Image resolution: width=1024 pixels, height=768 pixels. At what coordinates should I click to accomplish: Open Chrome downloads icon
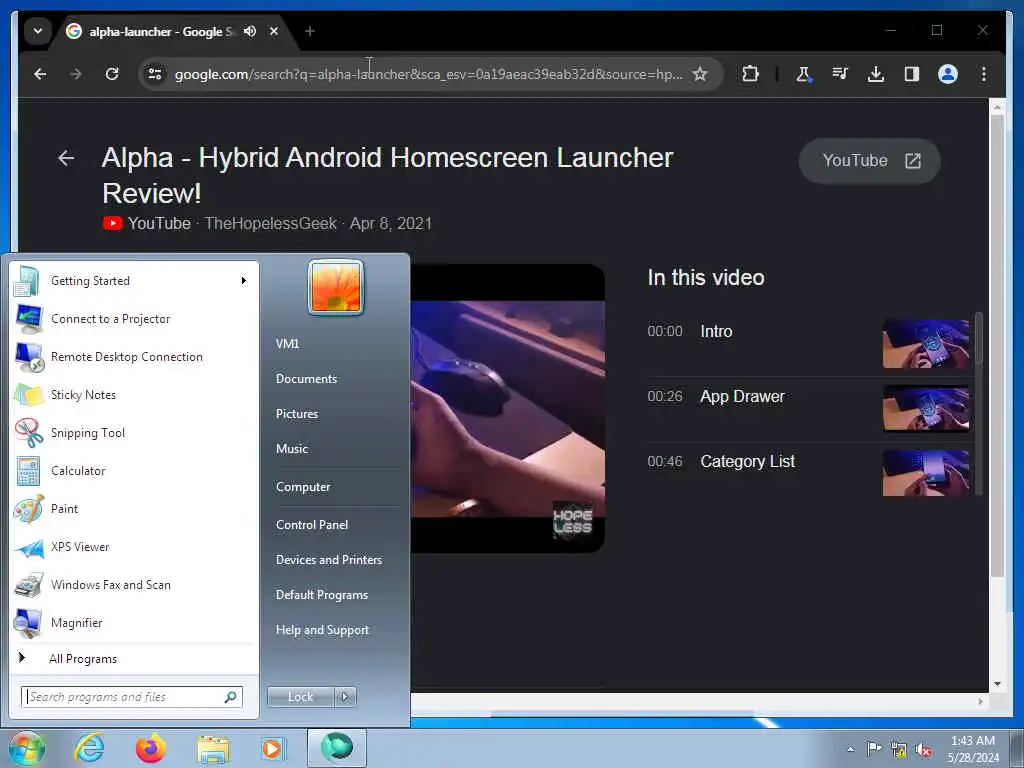click(x=876, y=74)
